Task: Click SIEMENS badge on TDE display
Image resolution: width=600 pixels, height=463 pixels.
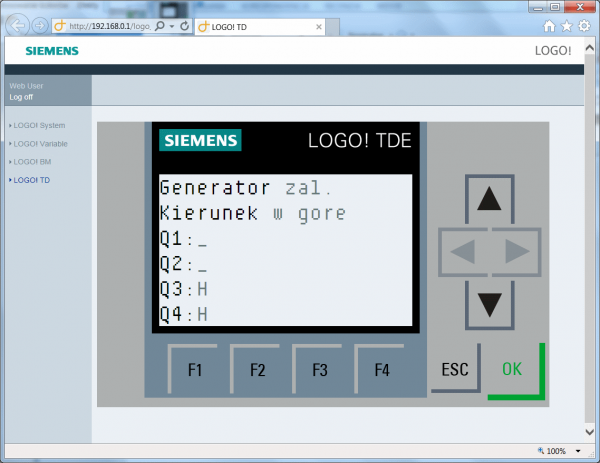Action: click(x=200, y=140)
